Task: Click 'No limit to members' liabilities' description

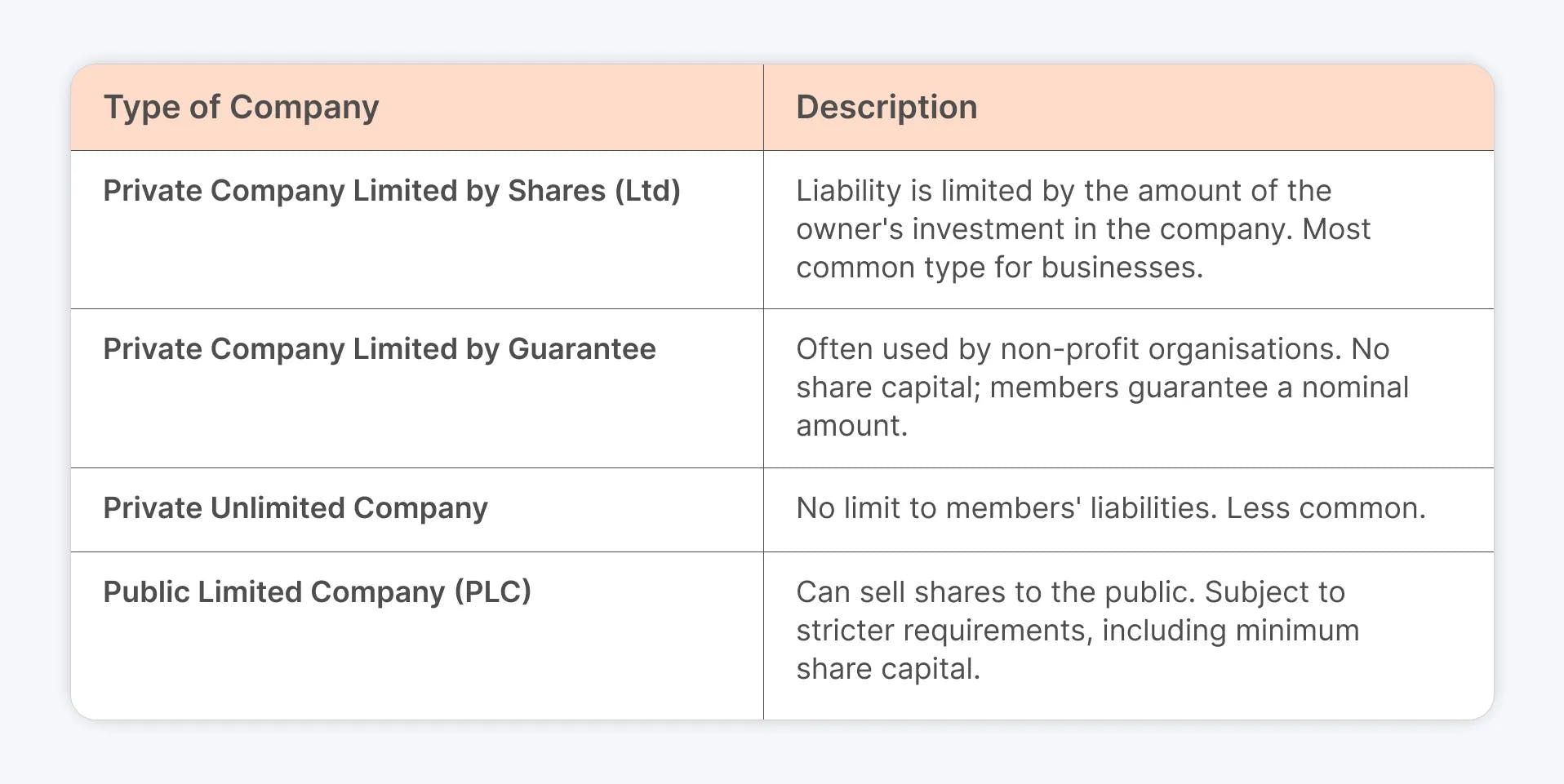Action: pos(1006,508)
